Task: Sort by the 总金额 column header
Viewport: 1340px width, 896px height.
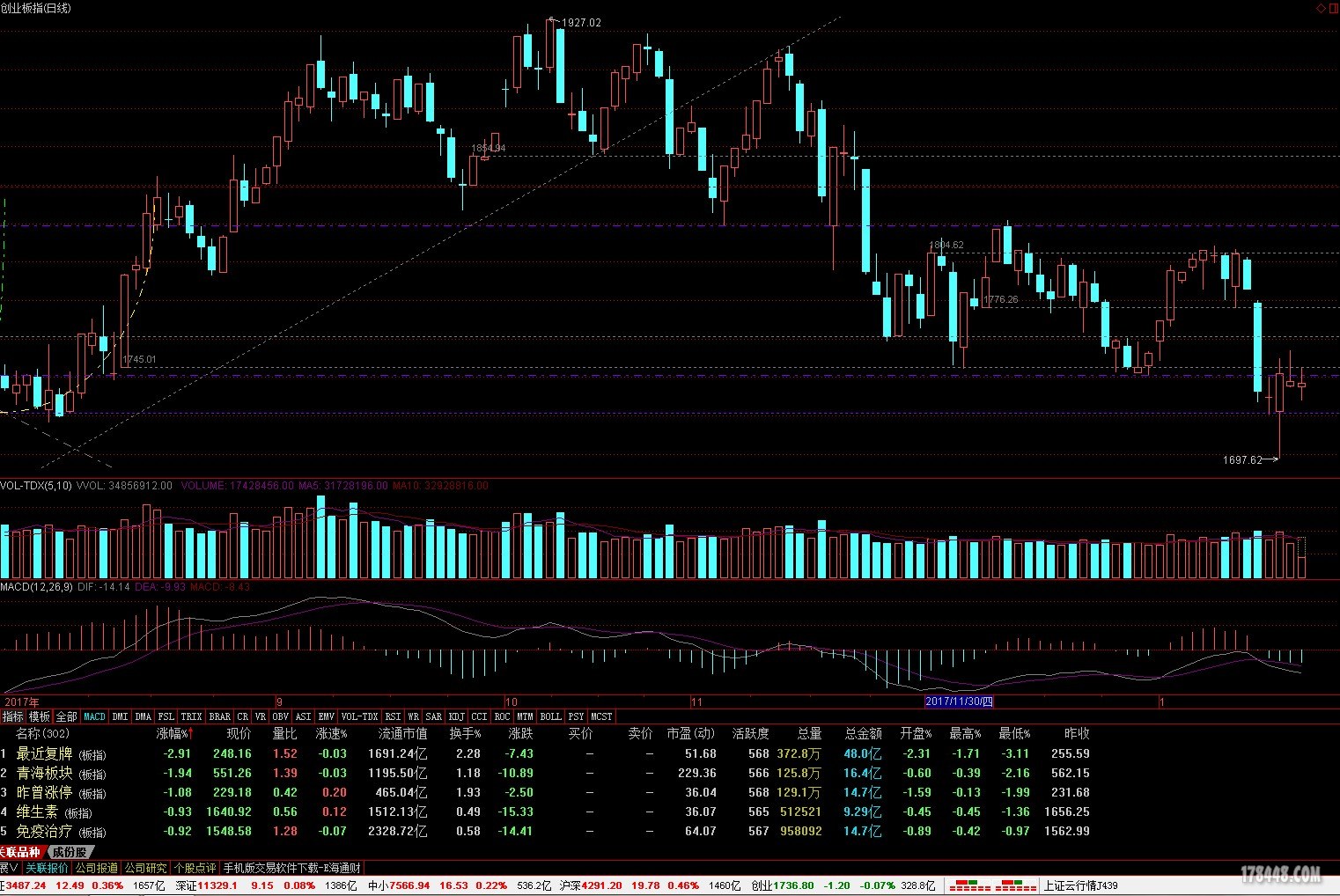Action: (x=863, y=733)
